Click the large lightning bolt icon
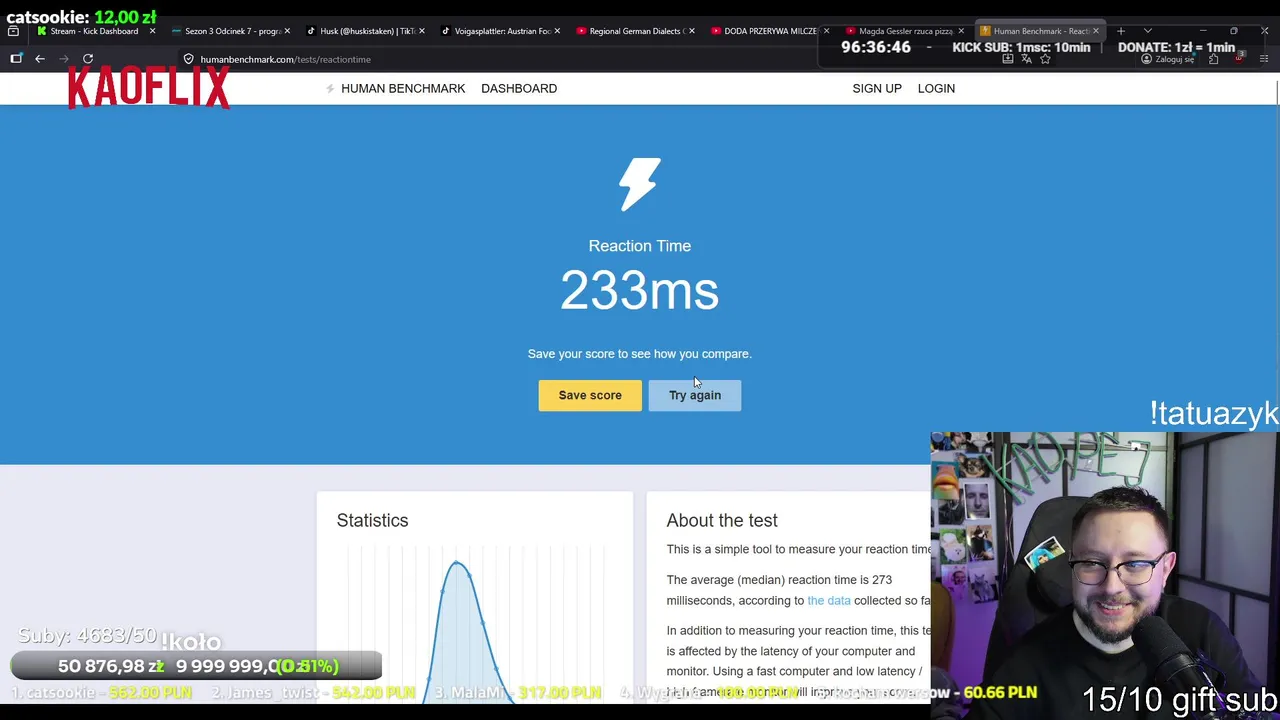The image size is (1280, 720). (639, 184)
